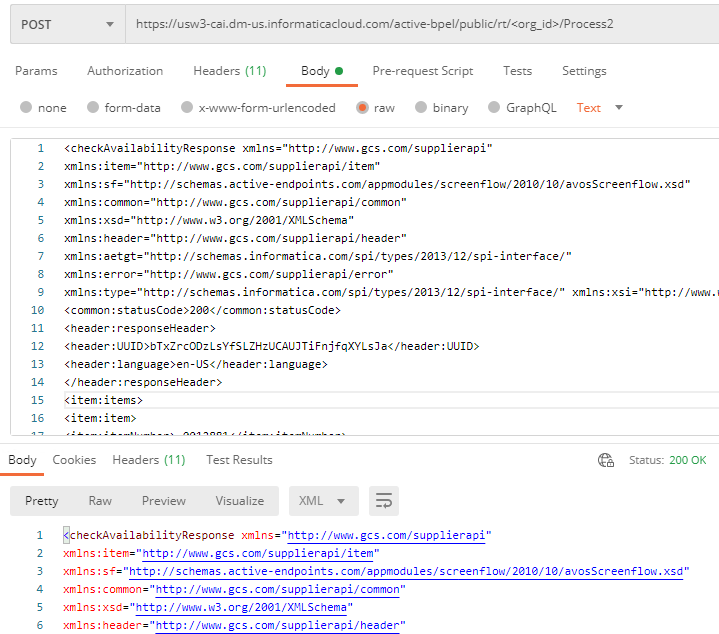Switch response view to Preview
This screenshot has height=634, width=719.
click(x=164, y=501)
